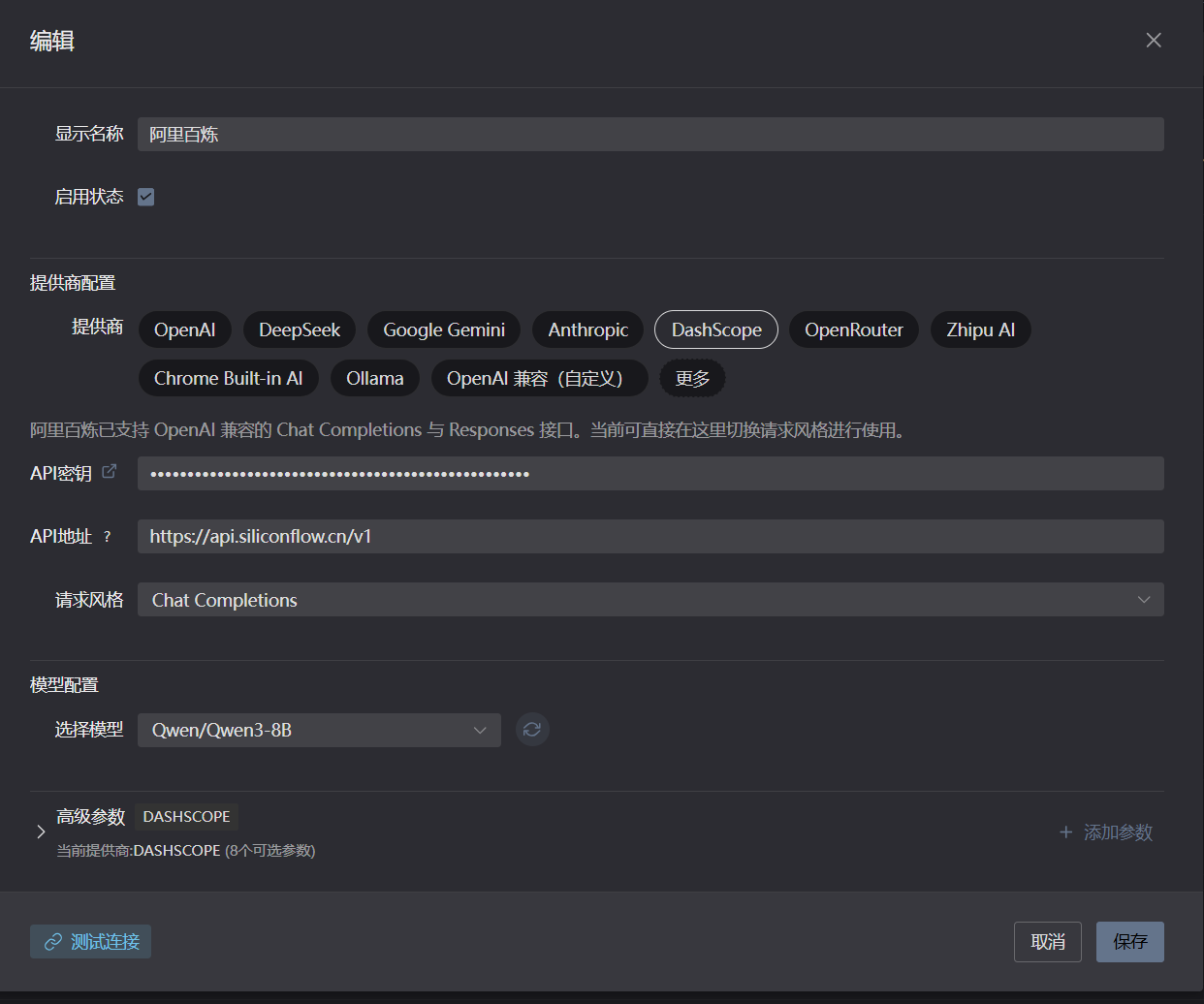Click the 高级参数 heading
The image size is (1204, 1004).
(x=91, y=817)
